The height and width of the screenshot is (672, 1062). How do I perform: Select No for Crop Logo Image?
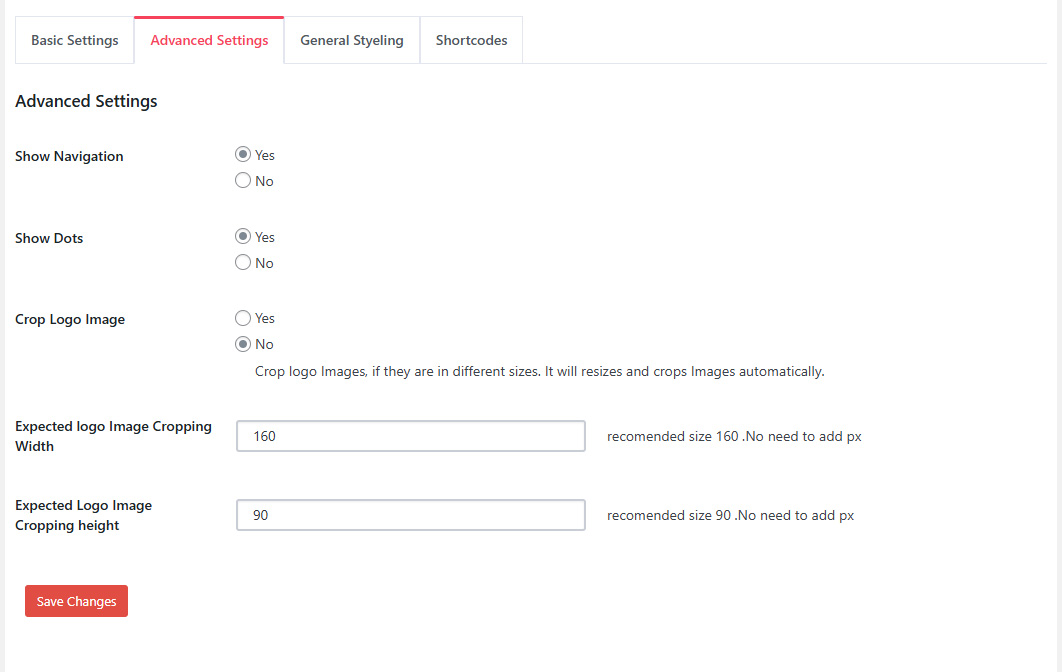click(243, 344)
